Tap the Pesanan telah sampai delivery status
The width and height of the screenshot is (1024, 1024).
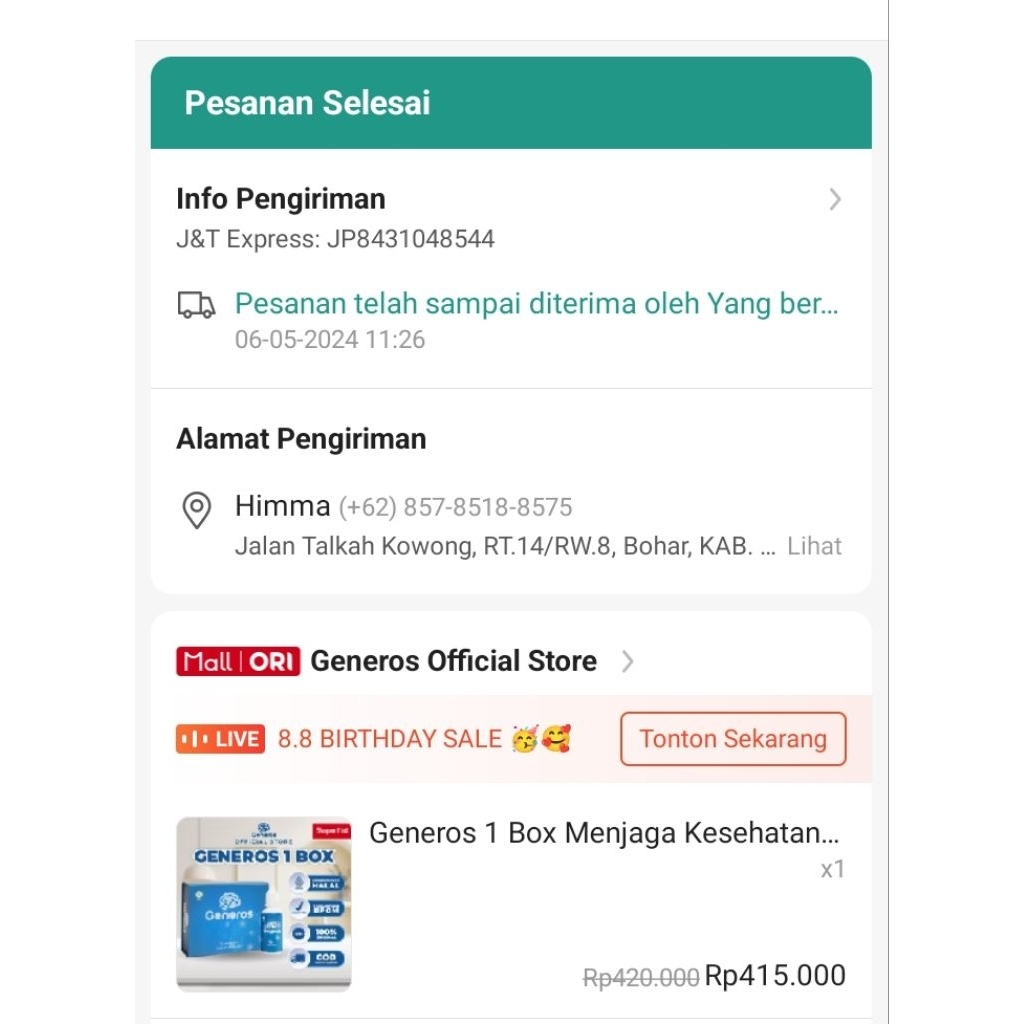pos(536,304)
